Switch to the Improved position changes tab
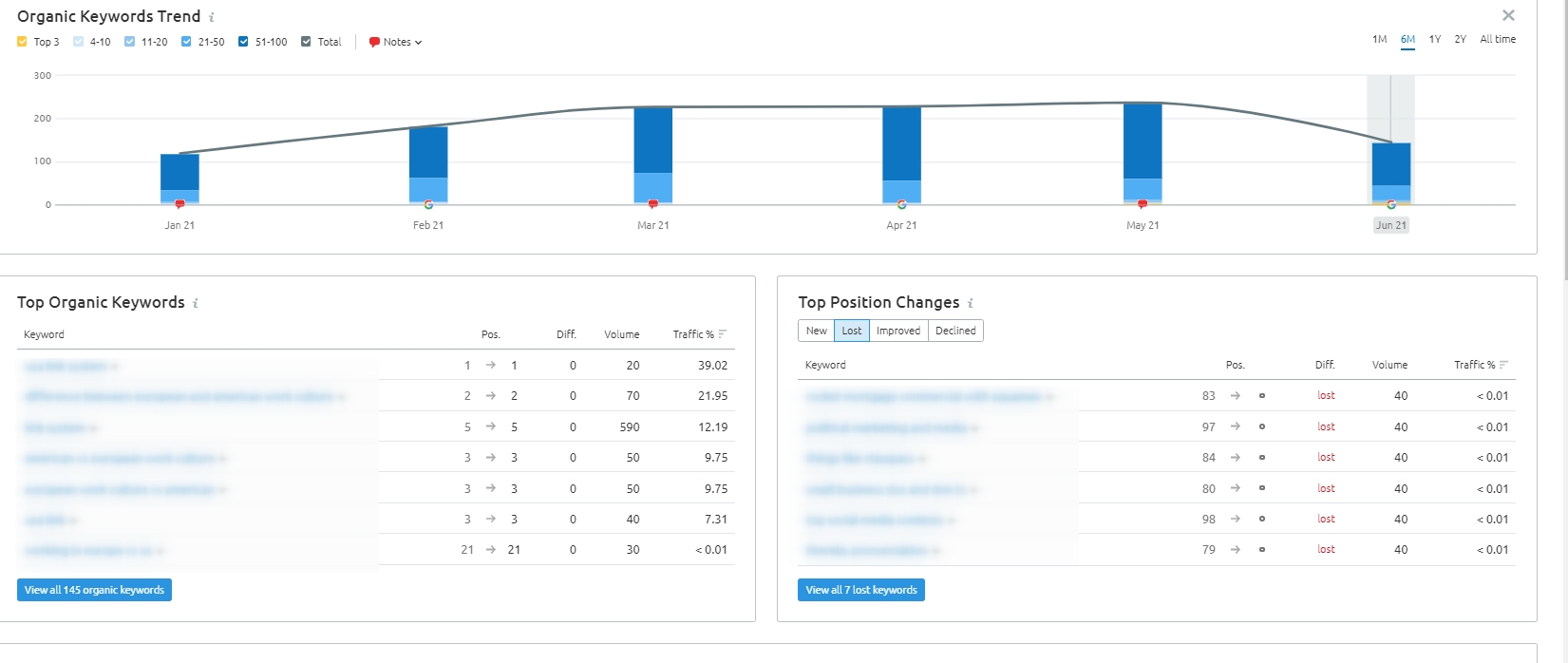 pos(898,331)
